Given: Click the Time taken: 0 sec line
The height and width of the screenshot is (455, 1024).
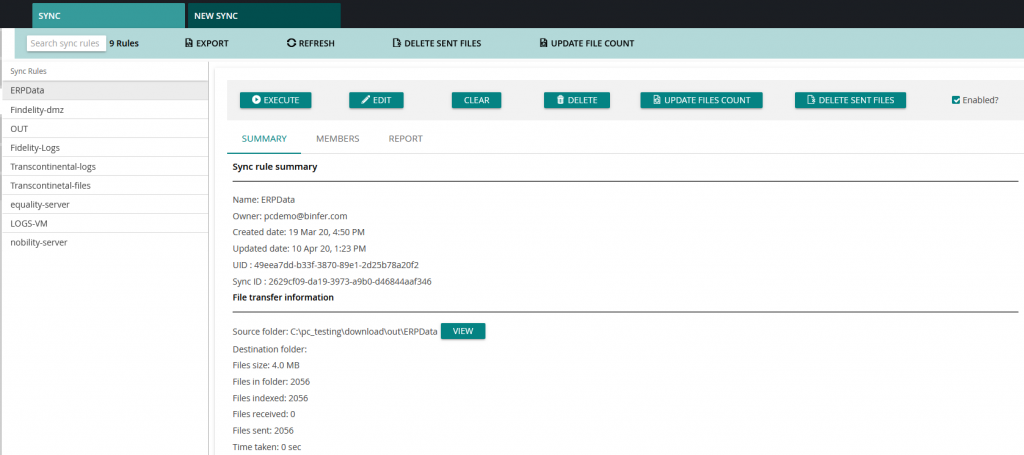Looking at the screenshot, I should tap(266, 447).
